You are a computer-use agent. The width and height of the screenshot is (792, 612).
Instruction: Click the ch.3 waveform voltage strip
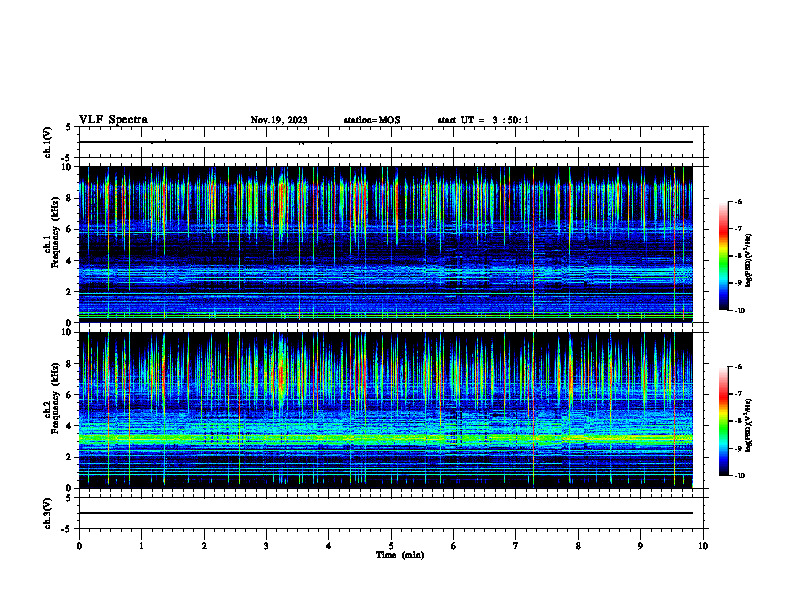click(x=391, y=513)
